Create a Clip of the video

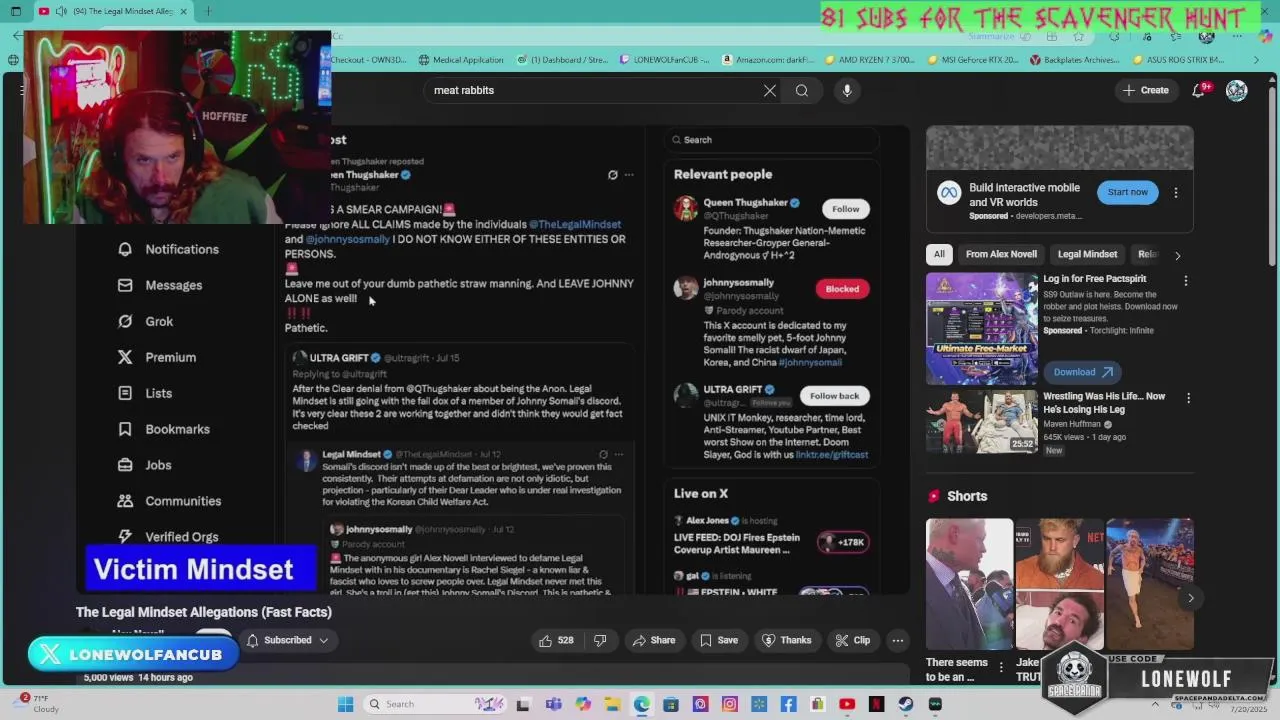click(x=853, y=640)
